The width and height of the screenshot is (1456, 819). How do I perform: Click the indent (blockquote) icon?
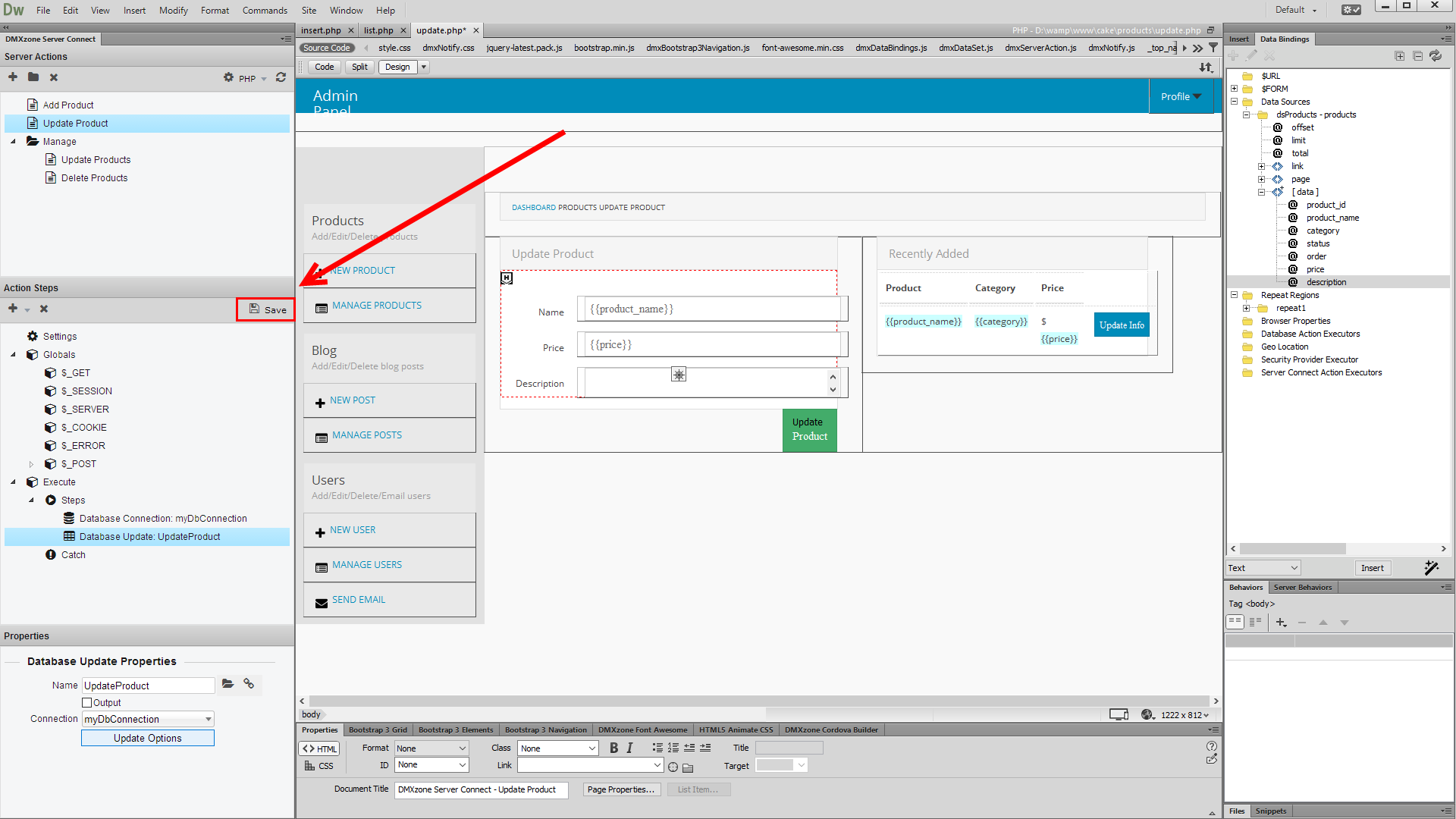705,748
